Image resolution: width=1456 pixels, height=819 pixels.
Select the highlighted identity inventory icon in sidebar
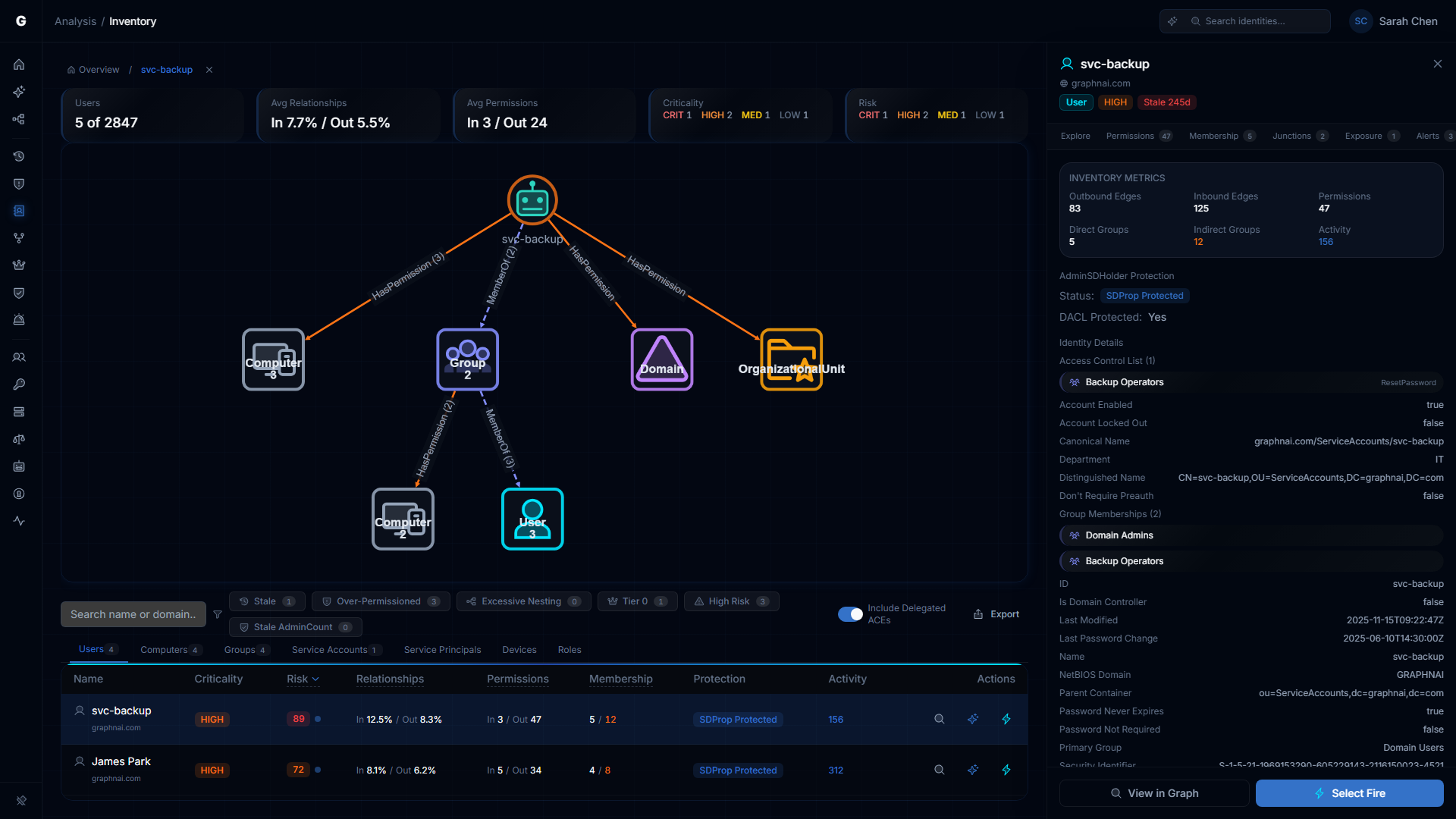tap(19, 211)
